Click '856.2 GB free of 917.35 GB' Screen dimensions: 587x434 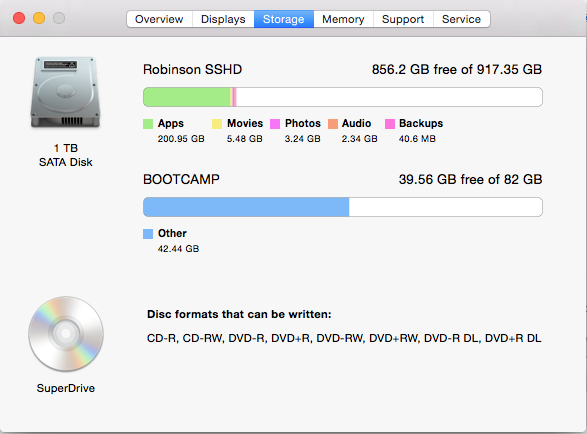point(457,70)
